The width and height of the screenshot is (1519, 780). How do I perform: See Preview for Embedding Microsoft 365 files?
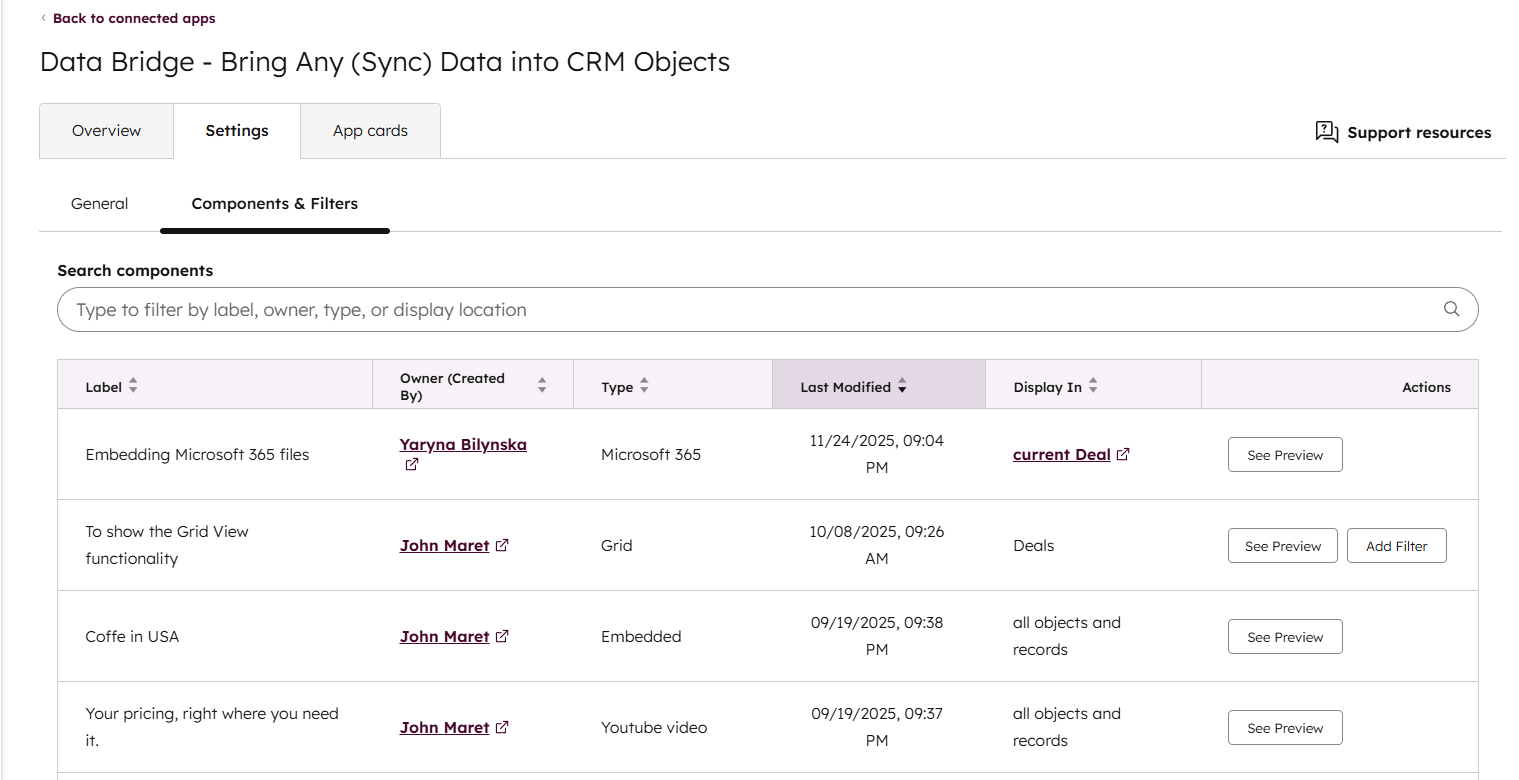pos(1284,455)
